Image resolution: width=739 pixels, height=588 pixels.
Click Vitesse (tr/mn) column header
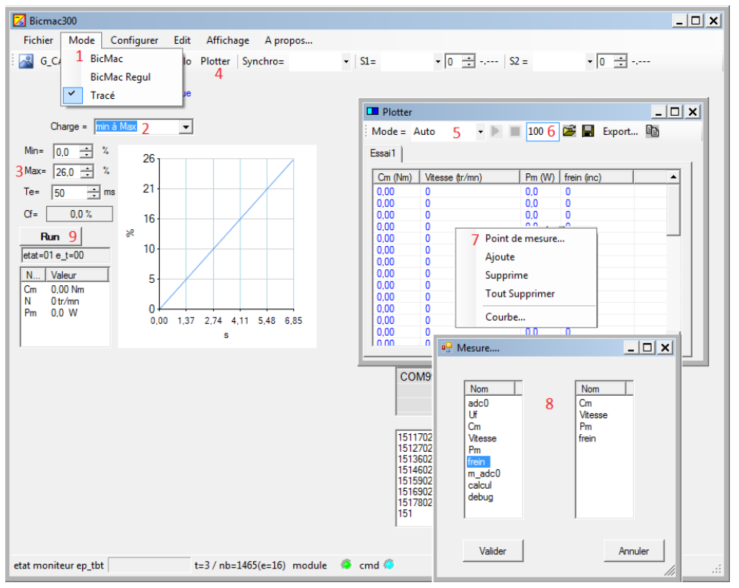coord(469,177)
